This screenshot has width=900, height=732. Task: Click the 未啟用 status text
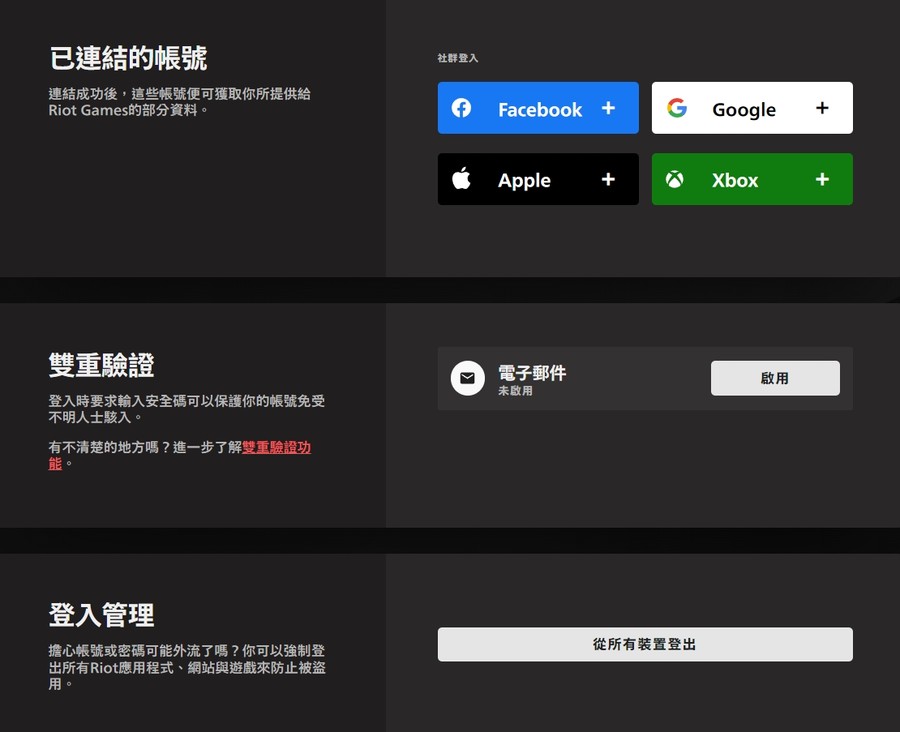(x=515, y=390)
